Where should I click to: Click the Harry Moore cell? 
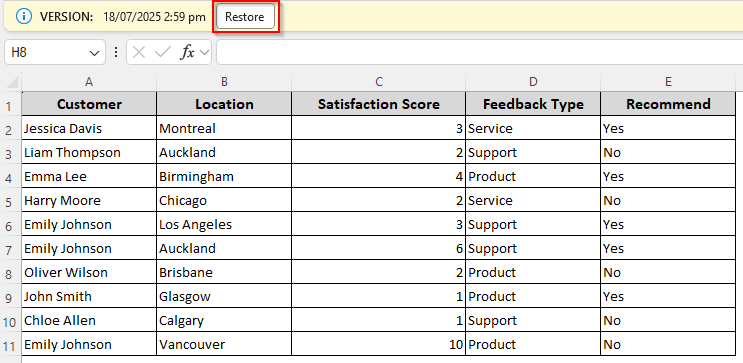pyautogui.click(x=89, y=200)
